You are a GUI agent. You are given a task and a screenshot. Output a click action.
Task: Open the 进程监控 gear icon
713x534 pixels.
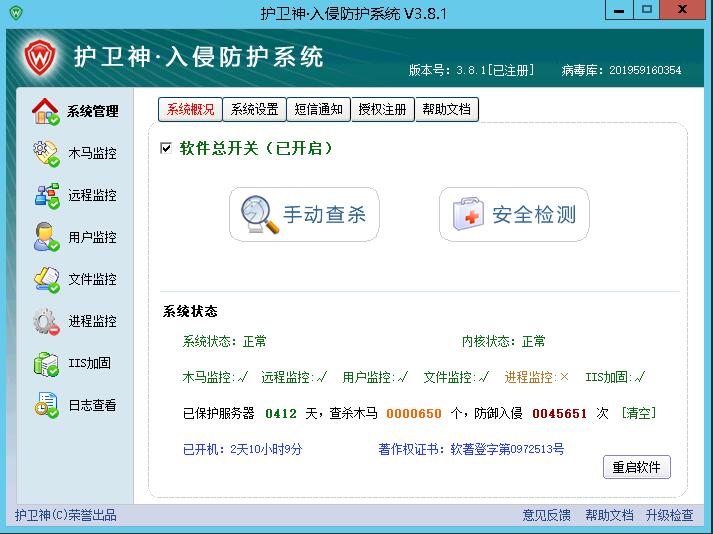tap(46, 322)
